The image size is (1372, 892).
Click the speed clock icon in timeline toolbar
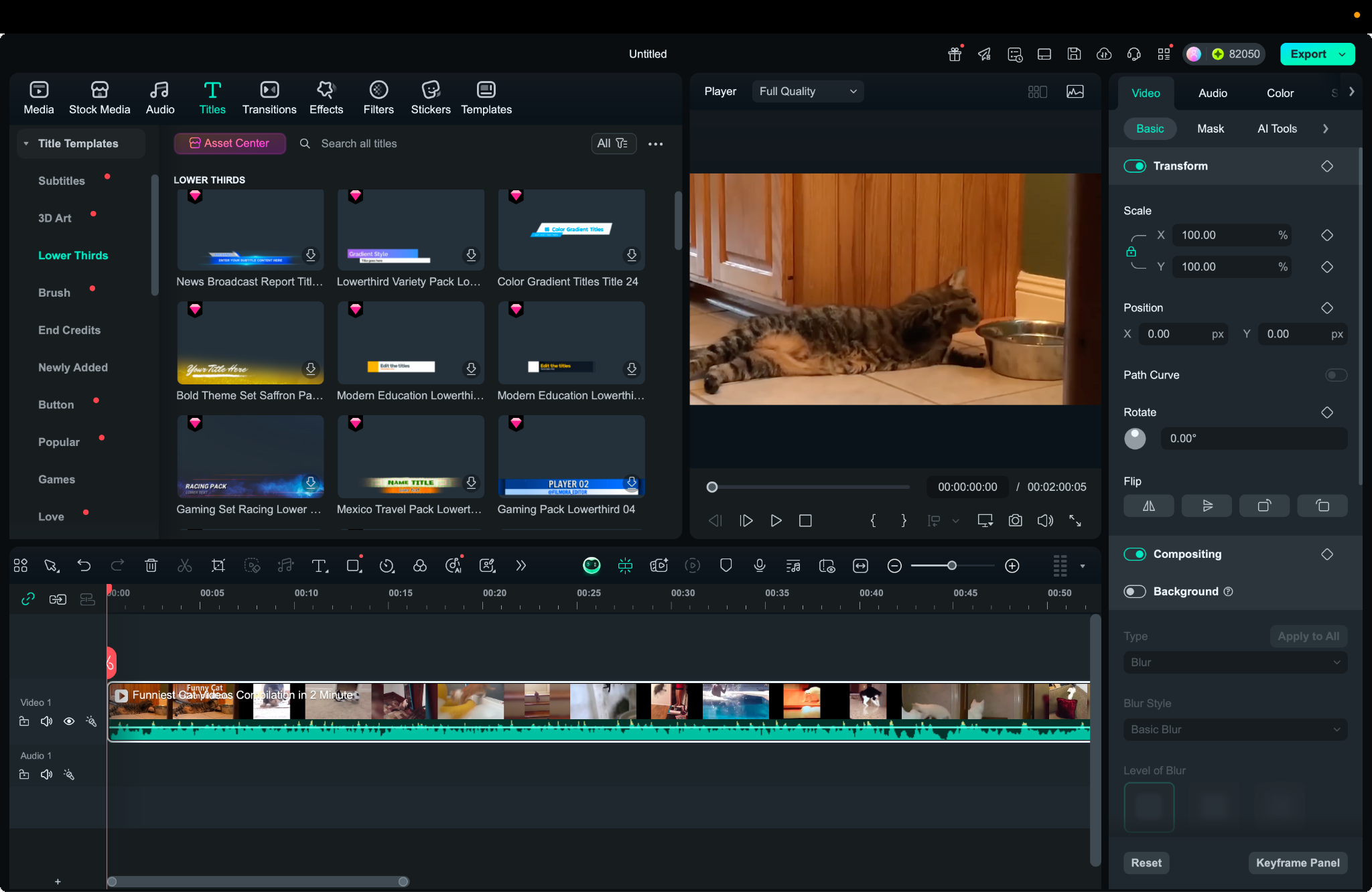[x=387, y=566]
